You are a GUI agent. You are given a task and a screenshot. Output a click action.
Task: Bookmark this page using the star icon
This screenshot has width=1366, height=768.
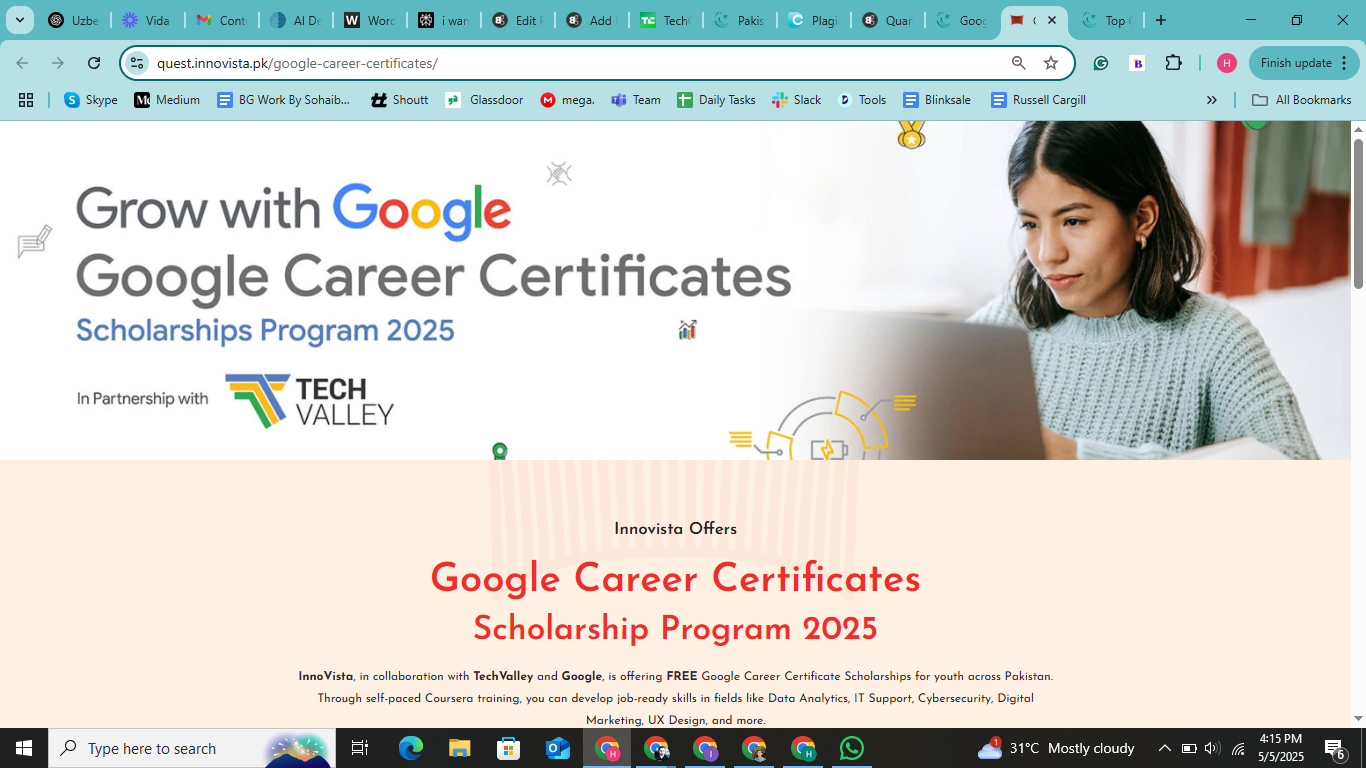coord(1051,63)
